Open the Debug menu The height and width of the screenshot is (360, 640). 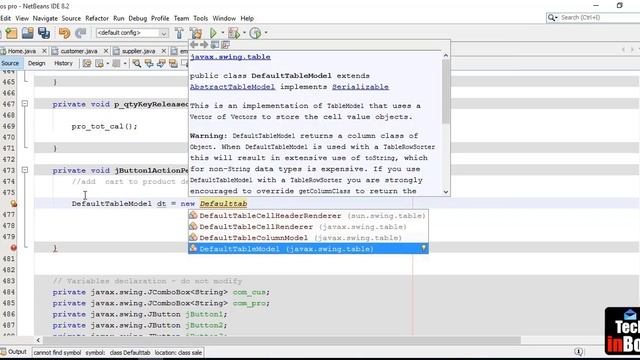pos(138,18)
